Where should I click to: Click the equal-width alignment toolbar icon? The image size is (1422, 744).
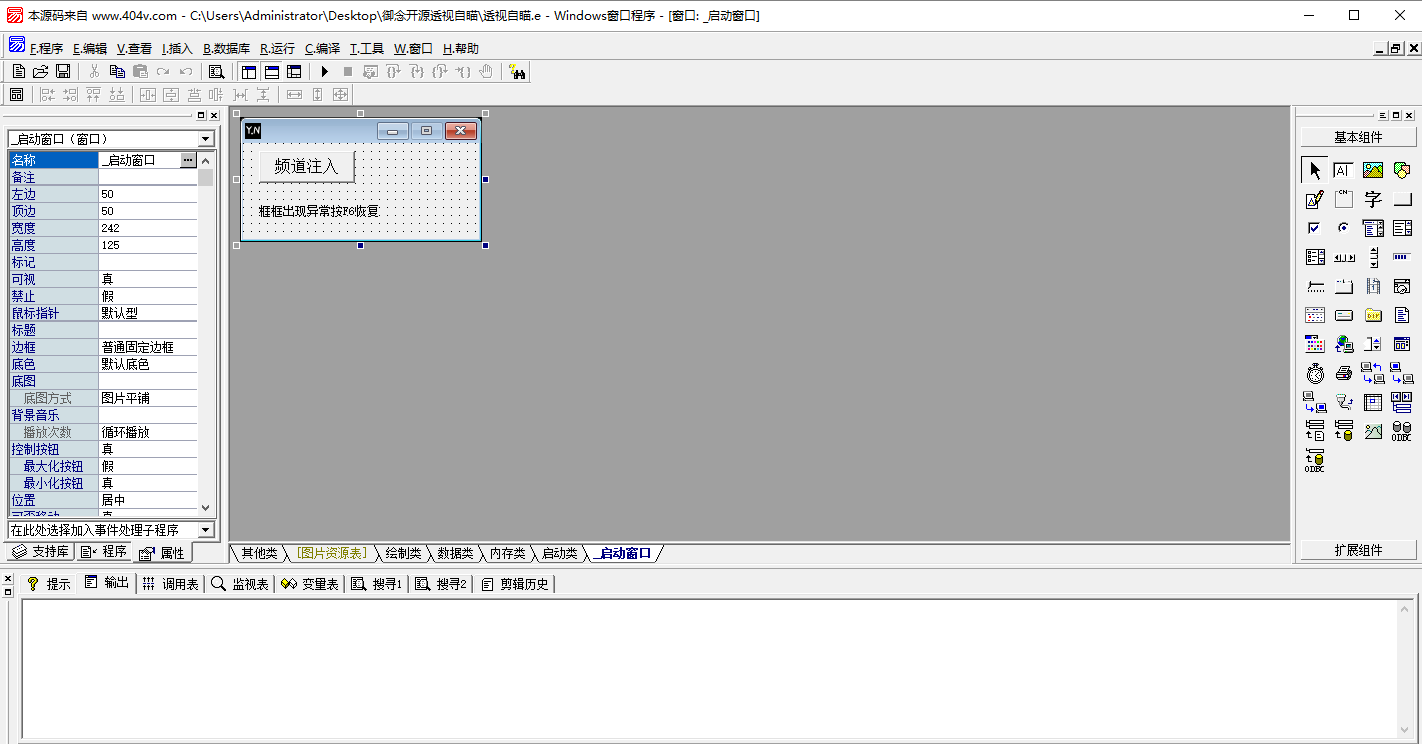[294, 94]
